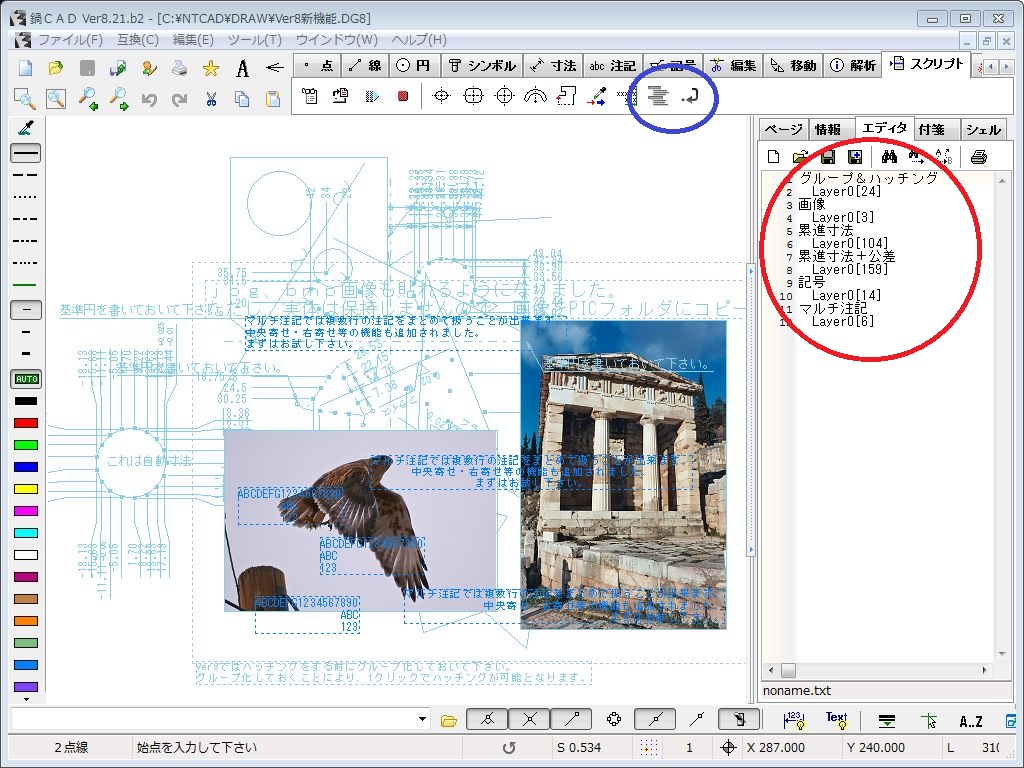Select the letter A text font icon
The height and width of the screenshot is (768, 1024).
coord(242,67)
